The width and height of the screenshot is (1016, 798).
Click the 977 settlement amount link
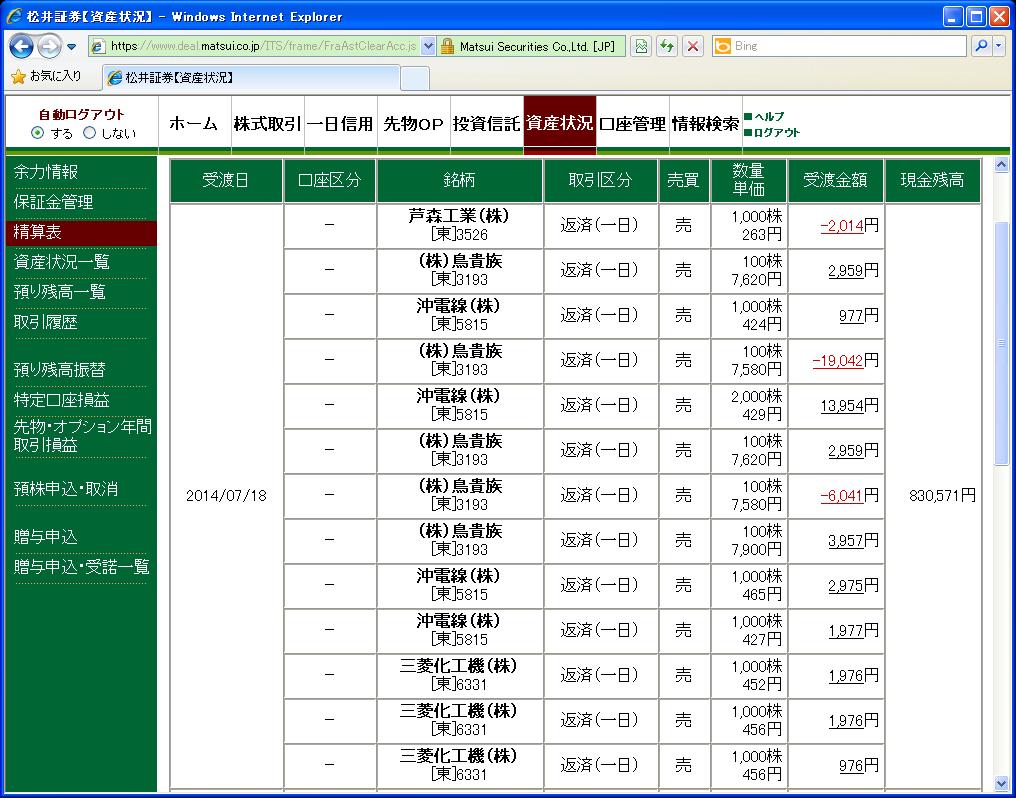[851, 316]
